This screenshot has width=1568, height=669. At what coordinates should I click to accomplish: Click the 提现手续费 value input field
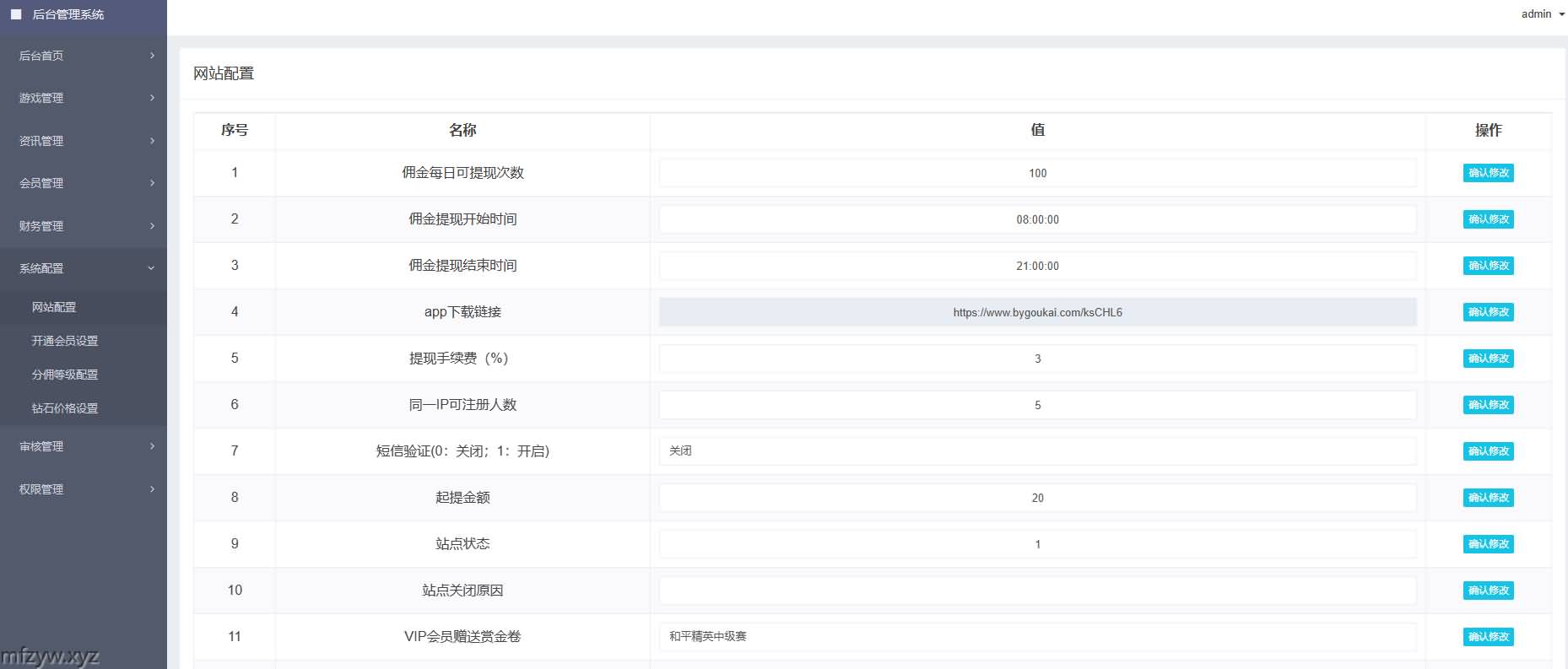pos(1036,359)
